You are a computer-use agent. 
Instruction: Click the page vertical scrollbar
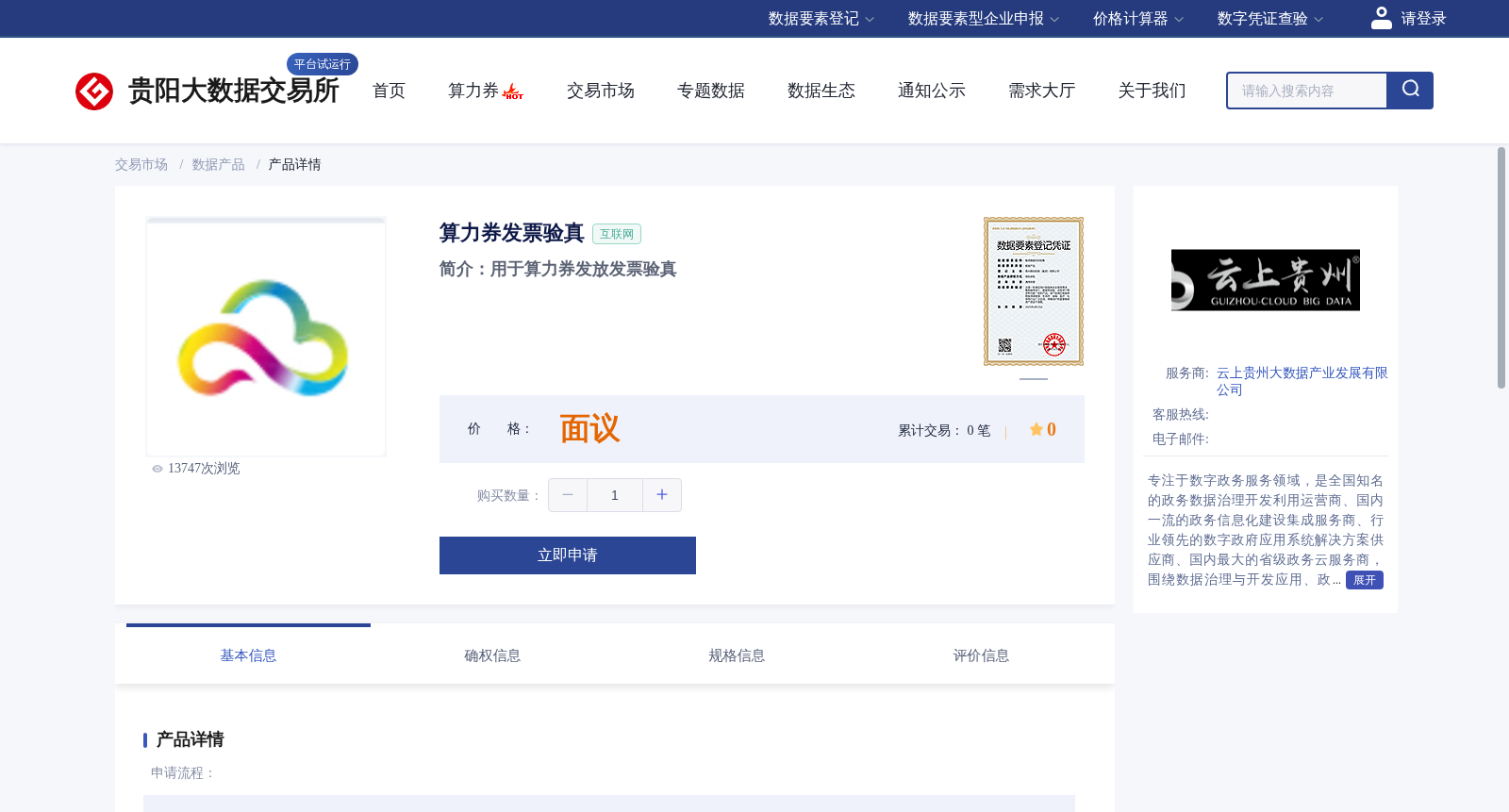click(1501, 268)
